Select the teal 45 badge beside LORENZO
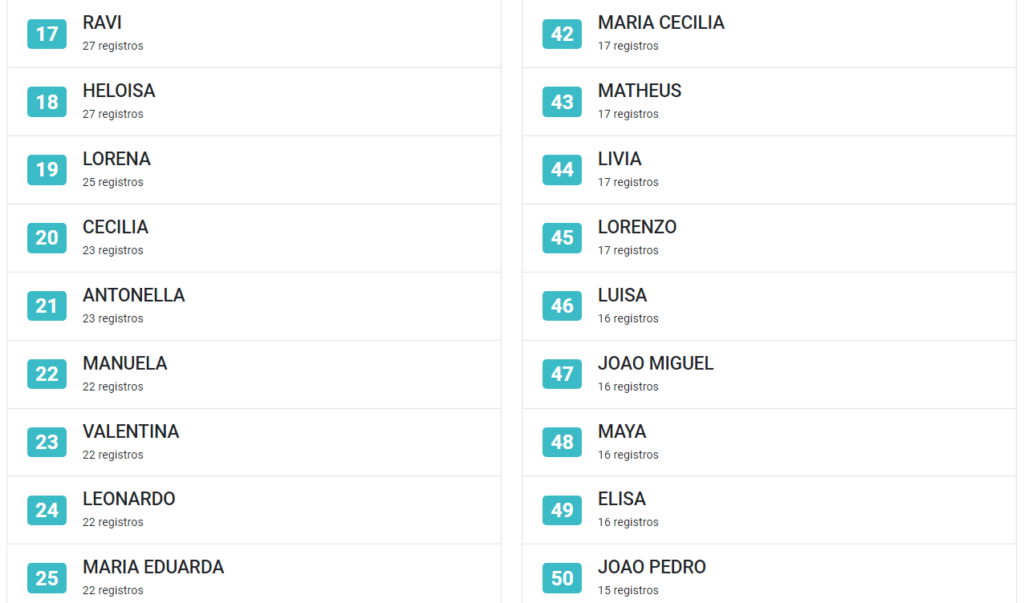The image size is (1024, 603). (x=562, y=238)
